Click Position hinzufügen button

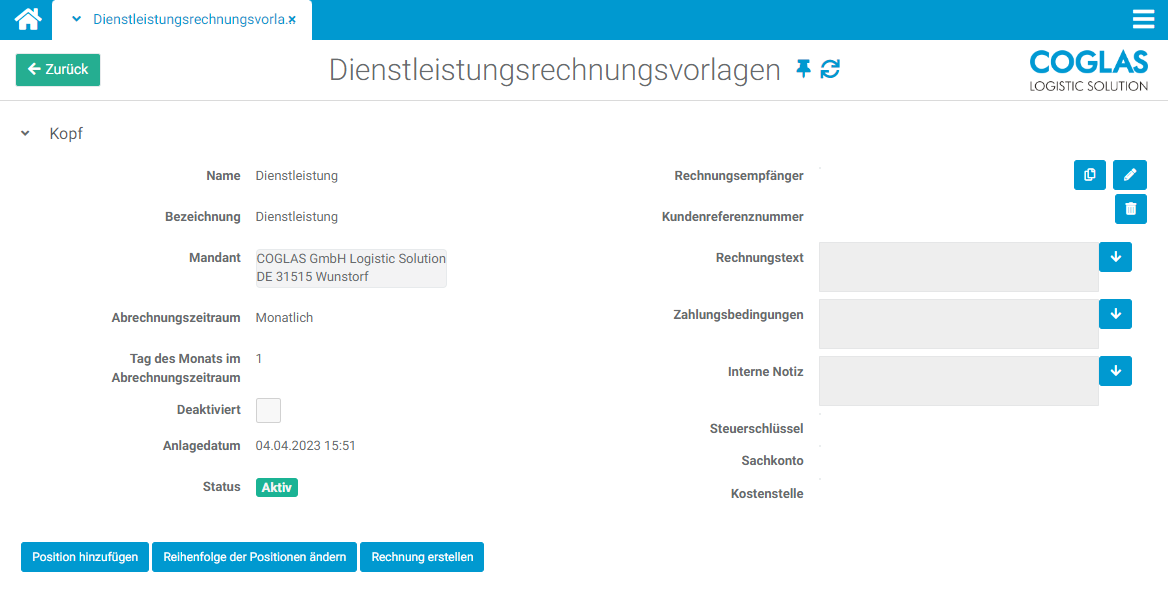(85, 557)
